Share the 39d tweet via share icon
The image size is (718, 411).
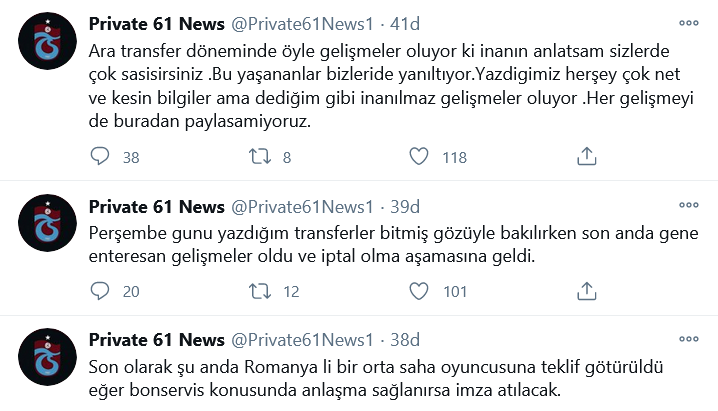pos(587,291)
